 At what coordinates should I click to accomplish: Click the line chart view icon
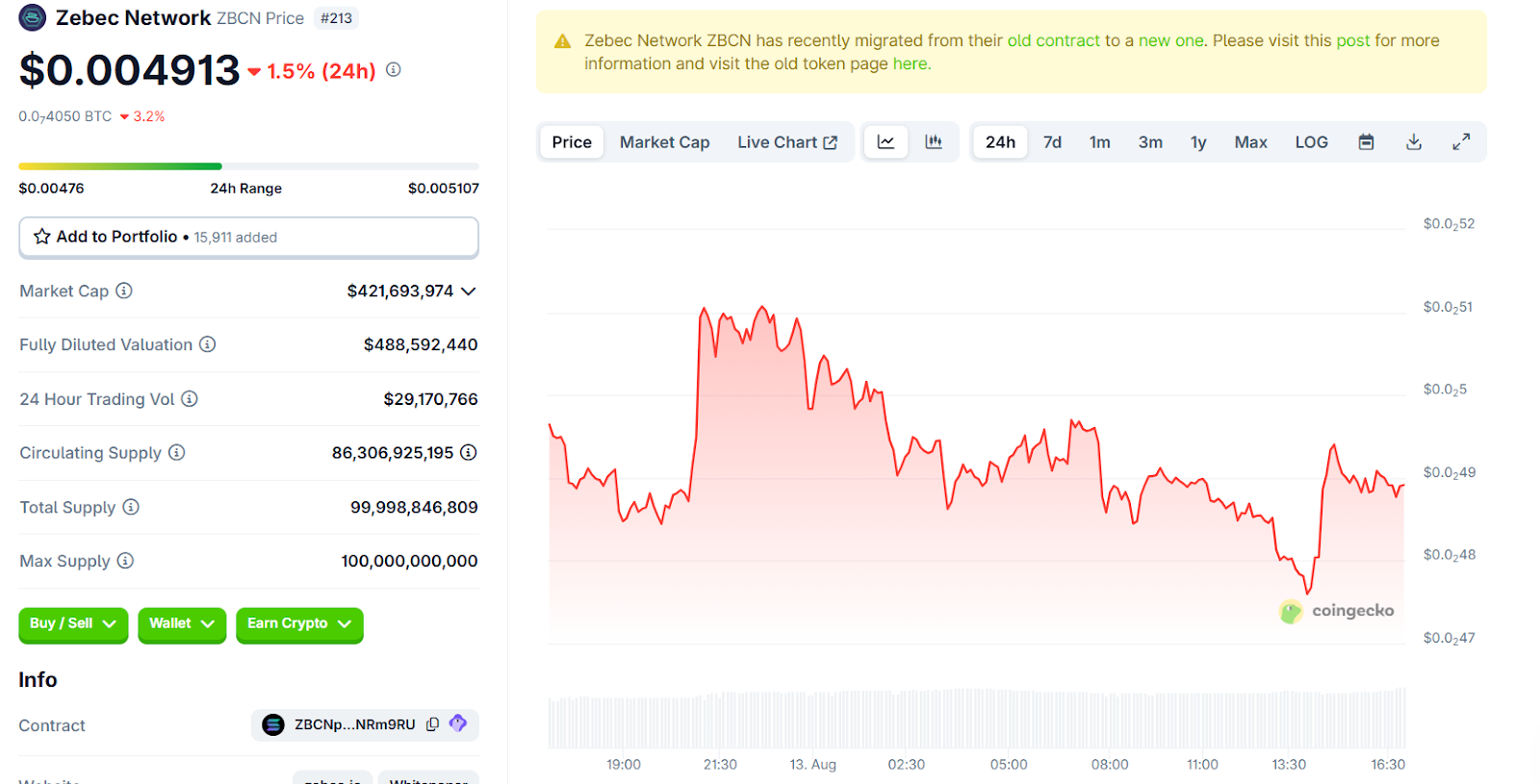[x=885, y=142]
